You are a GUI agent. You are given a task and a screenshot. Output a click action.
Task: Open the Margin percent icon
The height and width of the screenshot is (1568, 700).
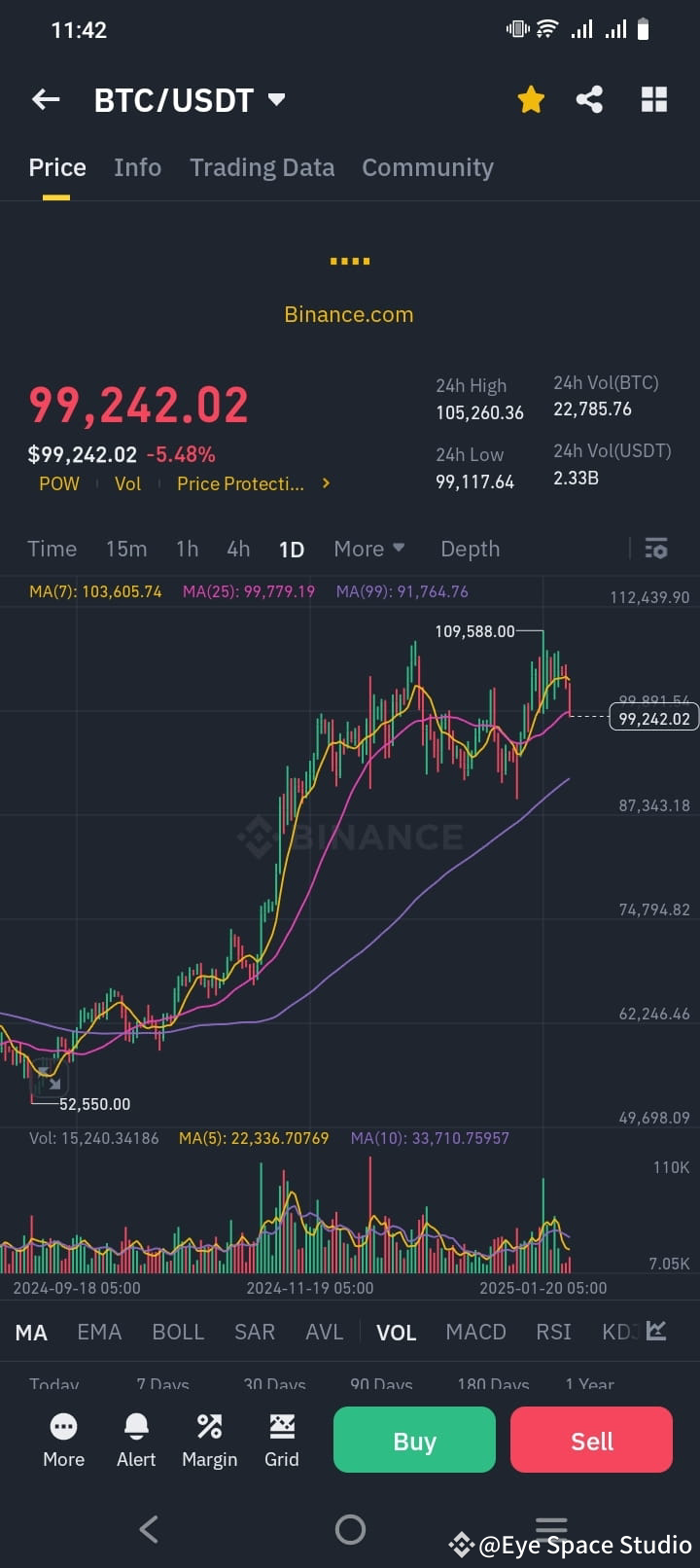209,1427
